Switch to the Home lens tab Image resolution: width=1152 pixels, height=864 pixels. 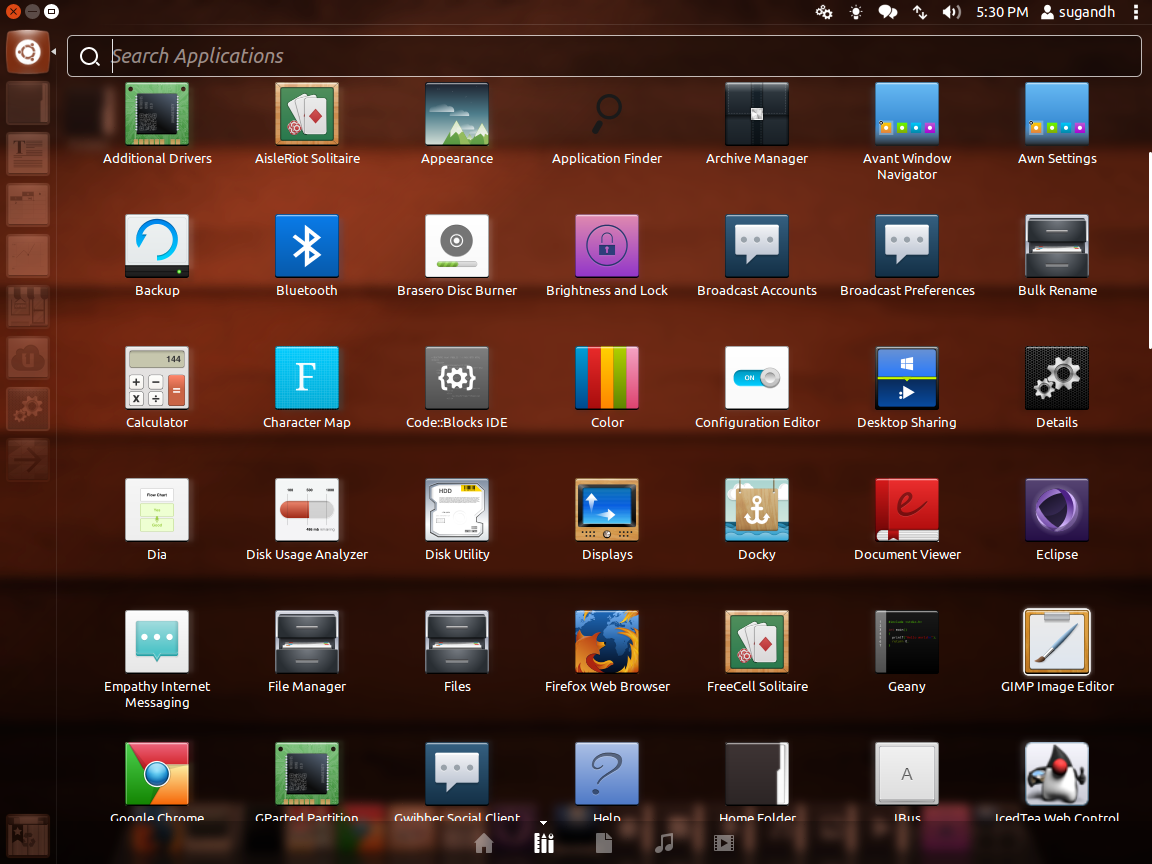point(483,843)
